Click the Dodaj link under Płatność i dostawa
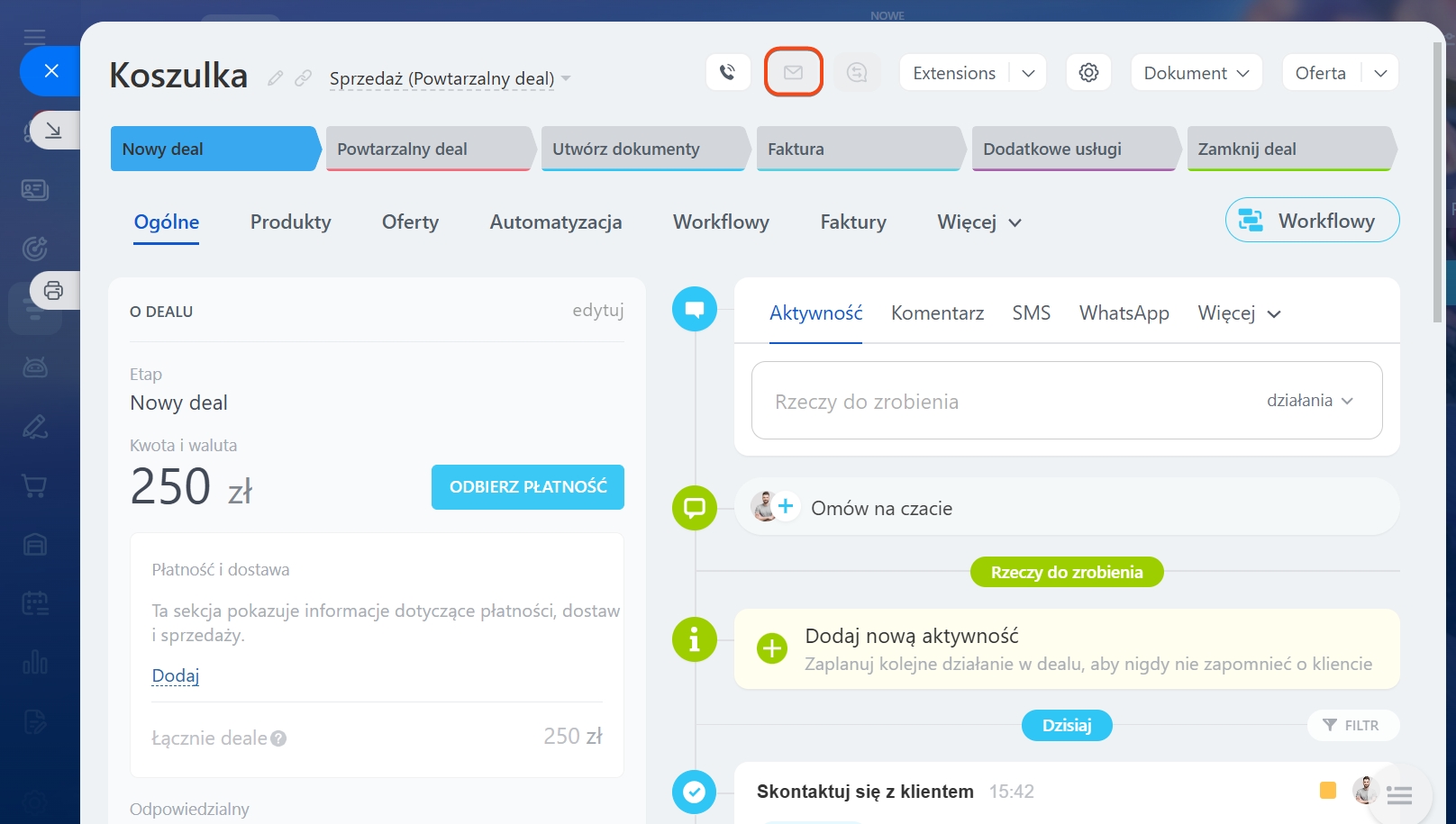Screen dimensions: 1456x824 tap(175, 676)
